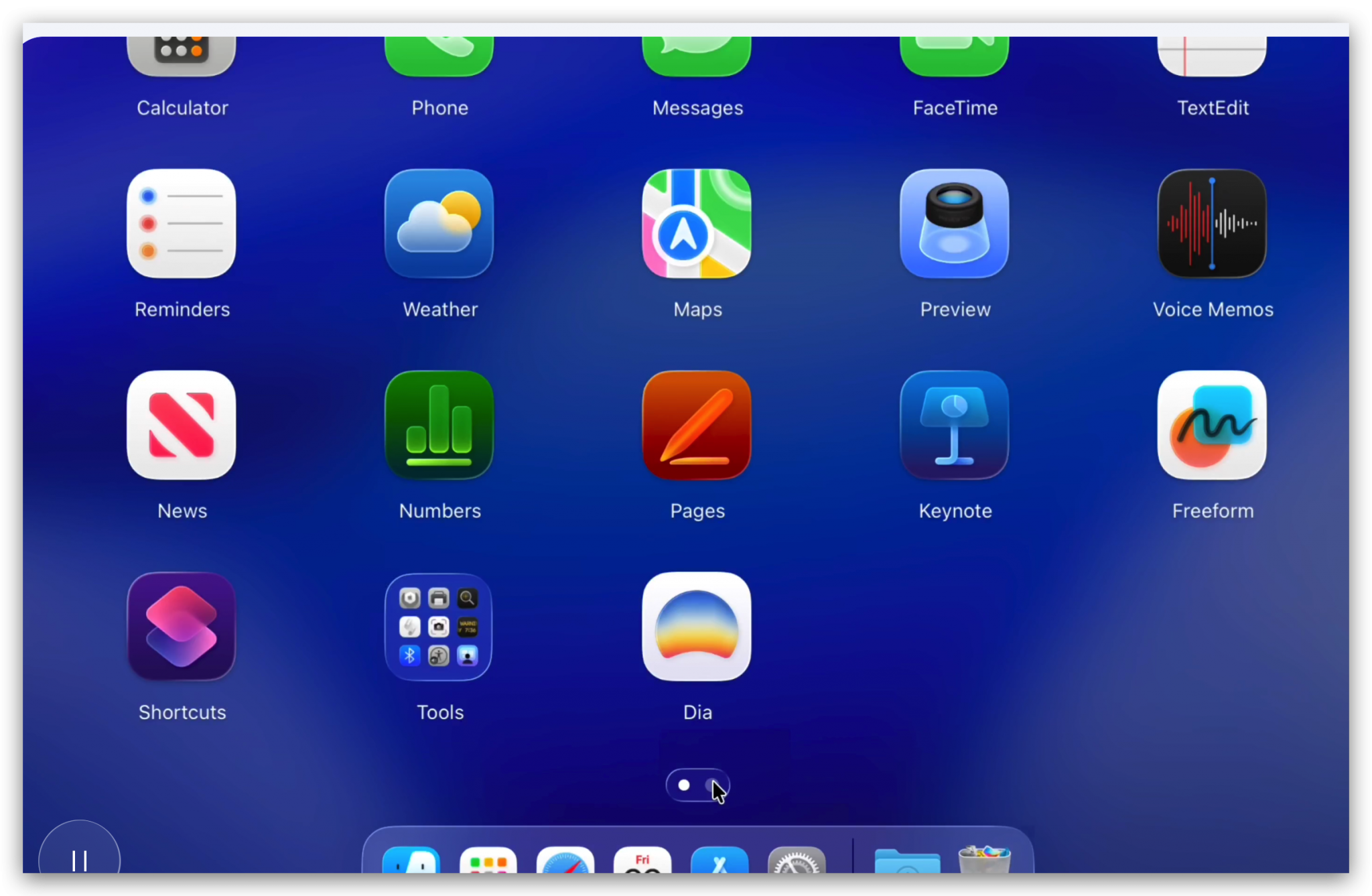This screenshot has height=896, width=1372.
Task: Launch the Maps app
Action: 697,223
